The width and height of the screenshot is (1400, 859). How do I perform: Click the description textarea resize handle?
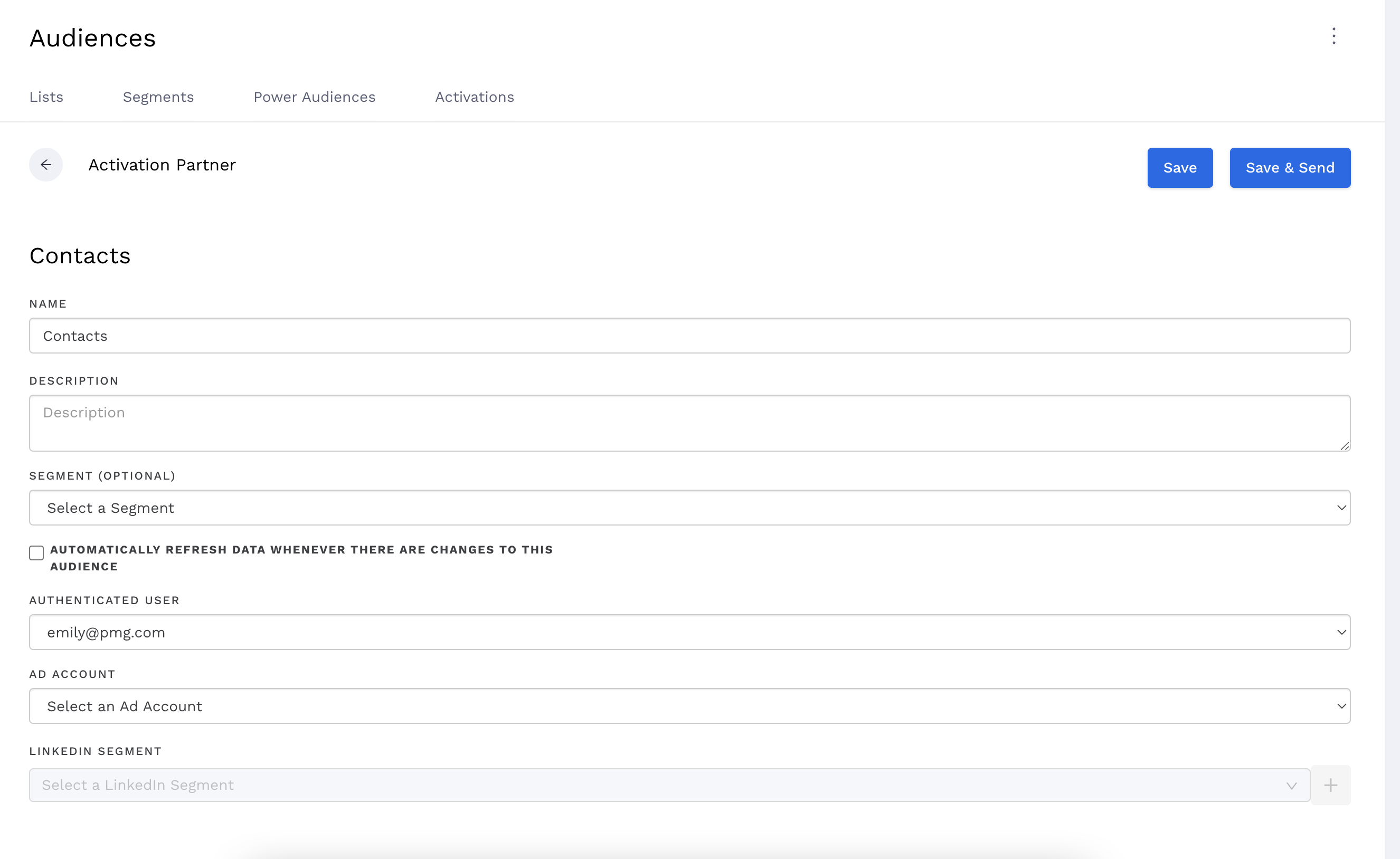(x=1344, y=446)
